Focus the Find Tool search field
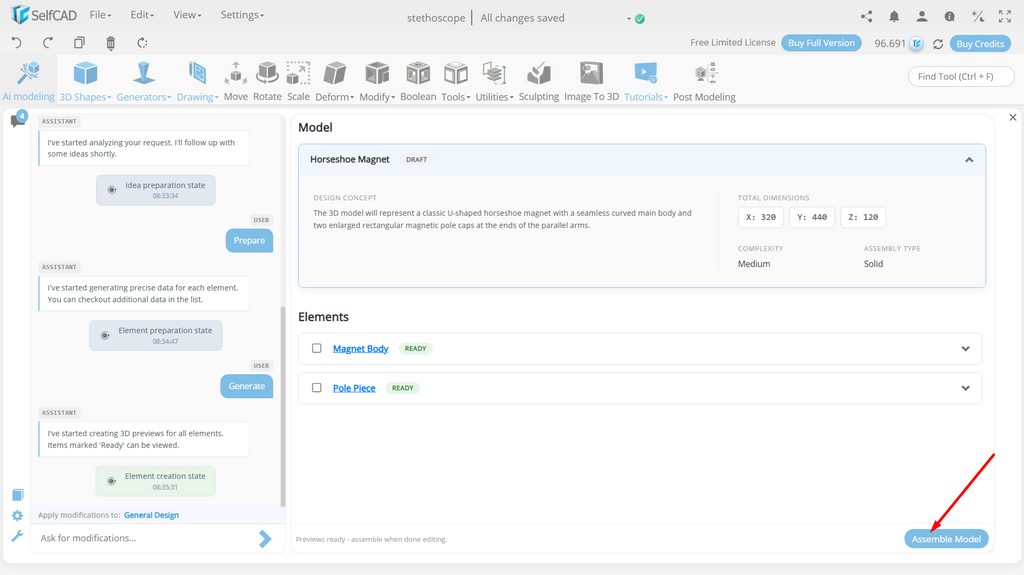Image resolution: width=1024 pixels, height=575 pixels. [961, 76]
